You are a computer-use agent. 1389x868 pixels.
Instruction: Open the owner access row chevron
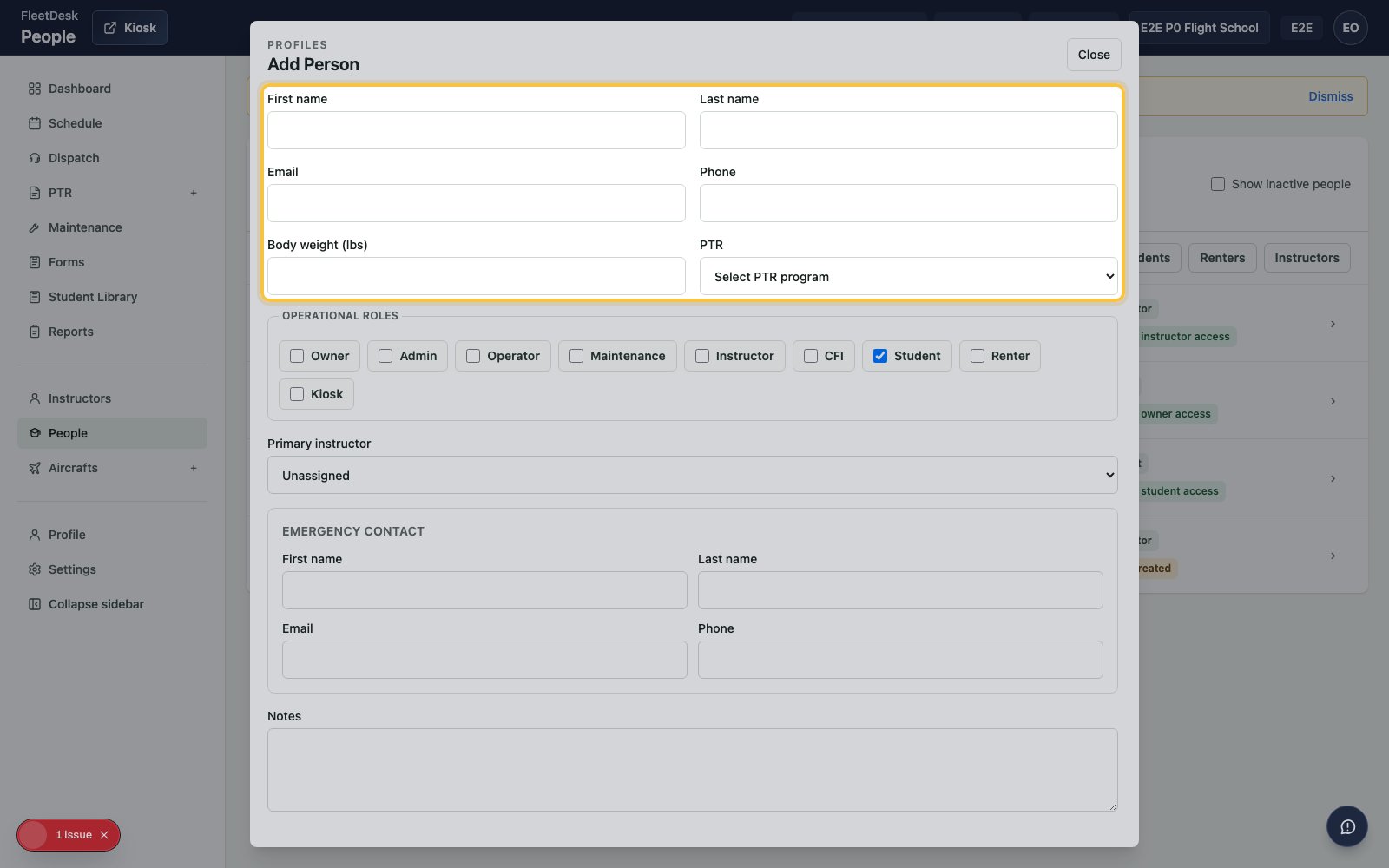pos(1333,401)
